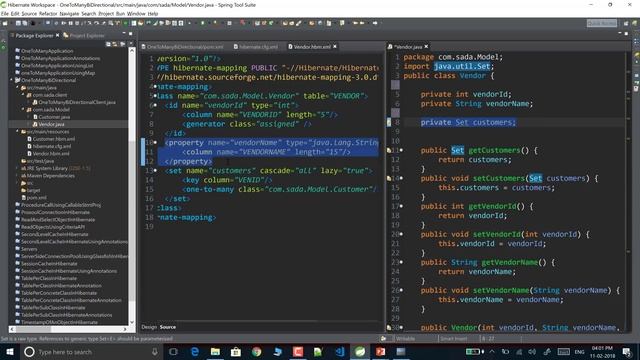Switch to Spring Tool Suite taskbar icon
This screenshot has width=640, height=360.
(x=360, y=351)
